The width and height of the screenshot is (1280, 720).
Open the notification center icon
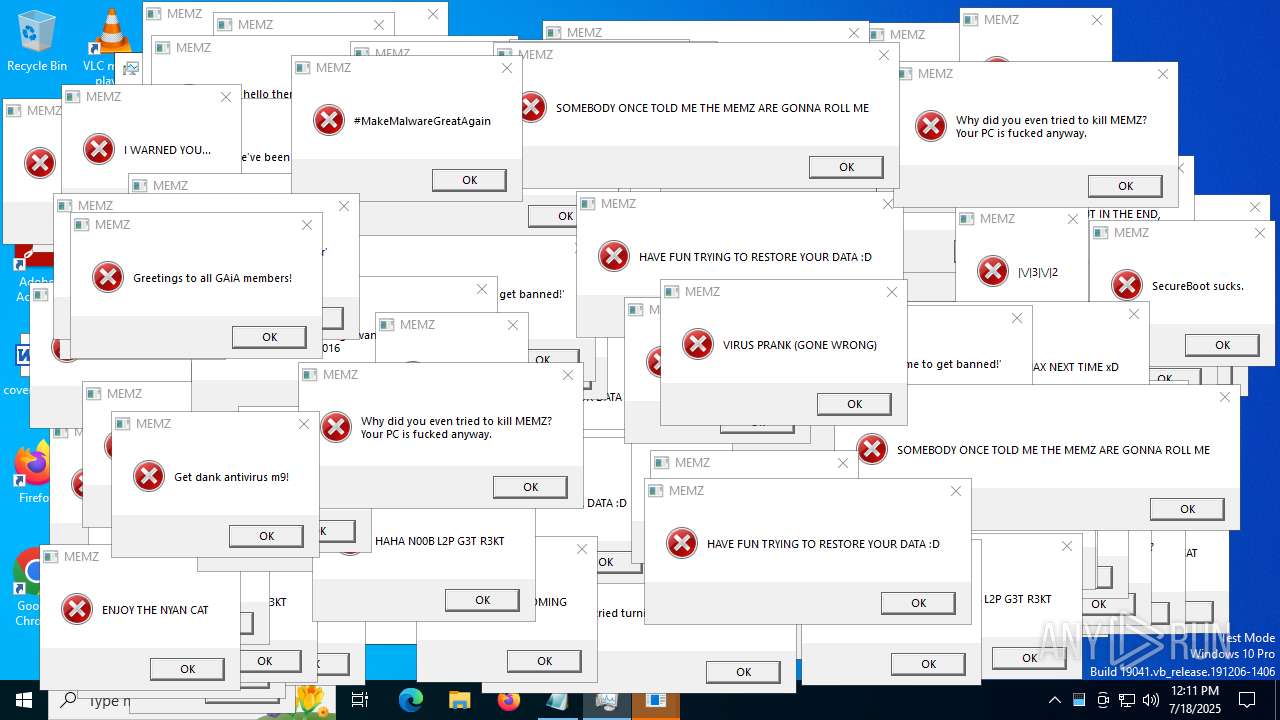click(x=1247, y=700)
